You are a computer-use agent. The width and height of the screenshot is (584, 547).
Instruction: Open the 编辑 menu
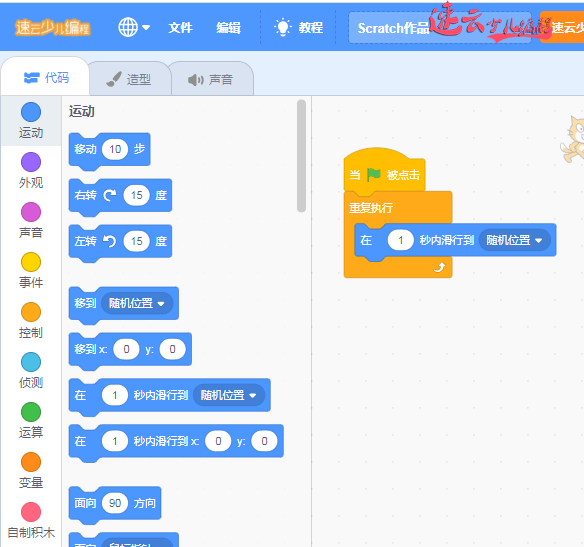(228, 28)
